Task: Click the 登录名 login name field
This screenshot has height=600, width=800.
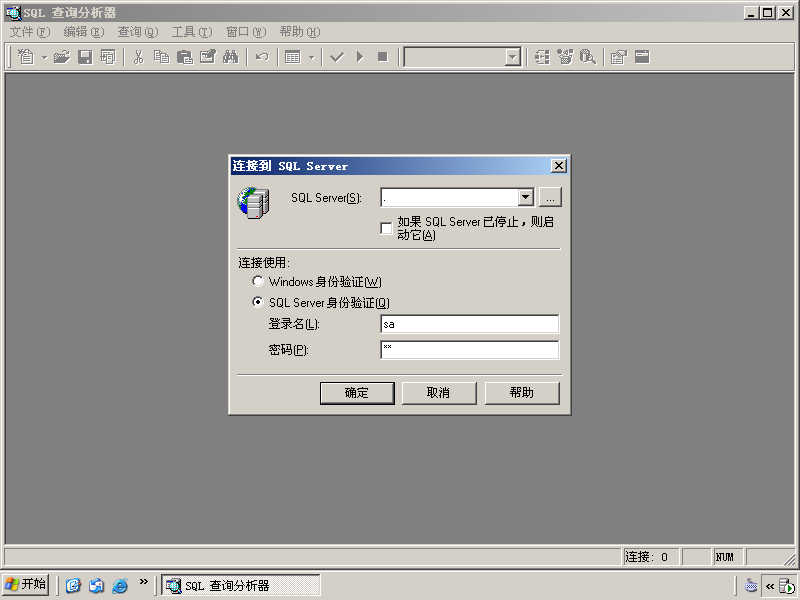Action: coord(469,324)
